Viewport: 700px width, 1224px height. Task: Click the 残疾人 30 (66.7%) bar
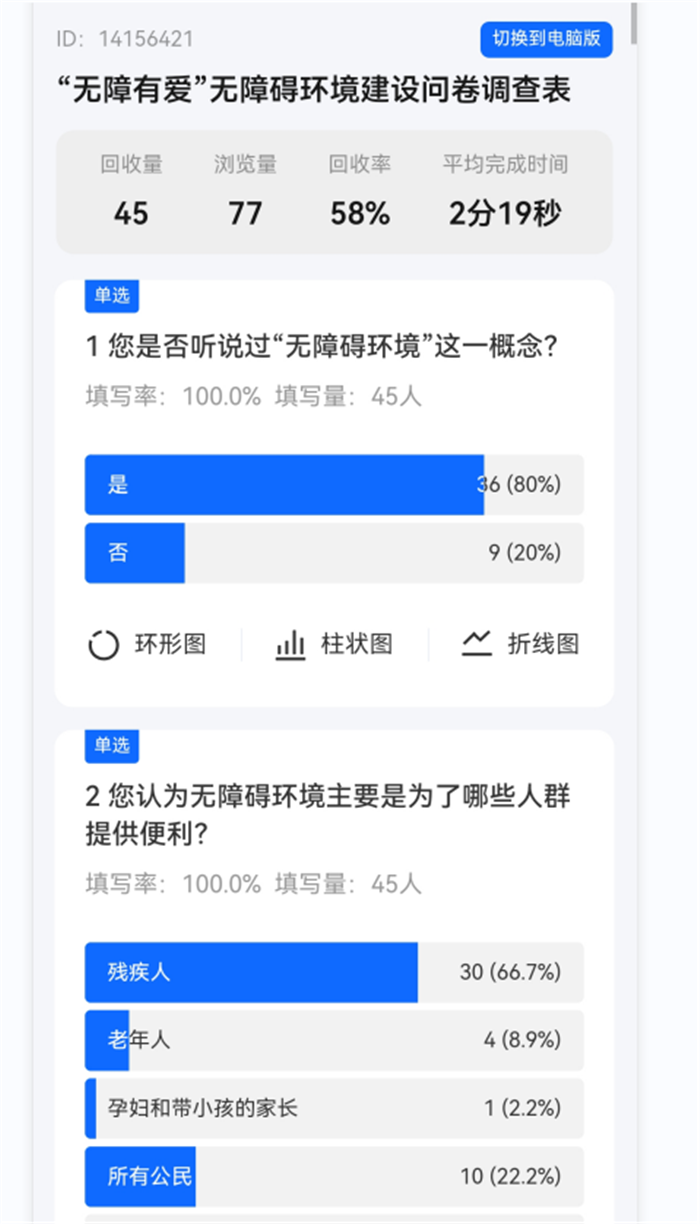click(334, 972)
